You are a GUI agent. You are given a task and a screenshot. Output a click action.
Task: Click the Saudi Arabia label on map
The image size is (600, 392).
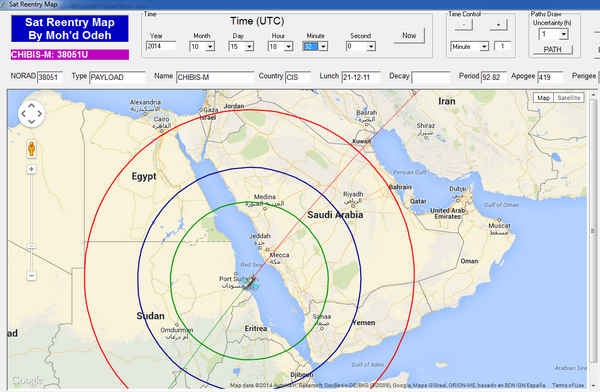(335, 215)
